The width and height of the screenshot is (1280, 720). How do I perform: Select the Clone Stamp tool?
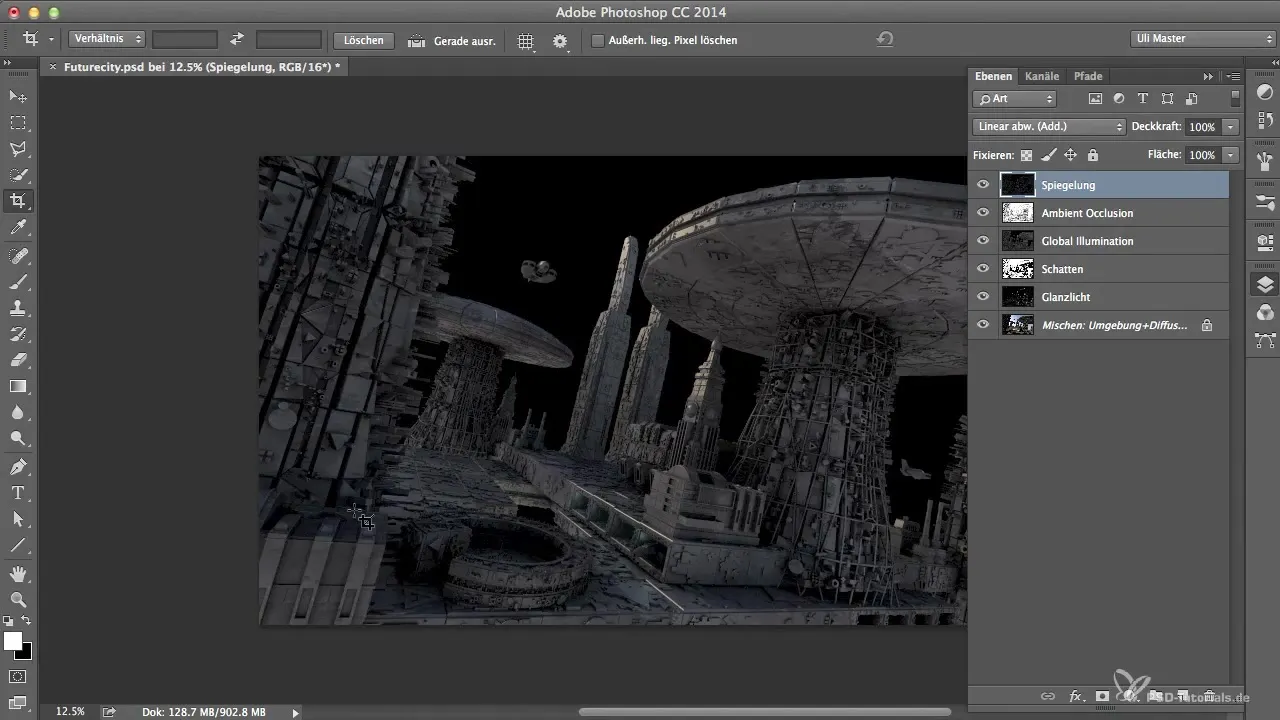tap(18, 308)
